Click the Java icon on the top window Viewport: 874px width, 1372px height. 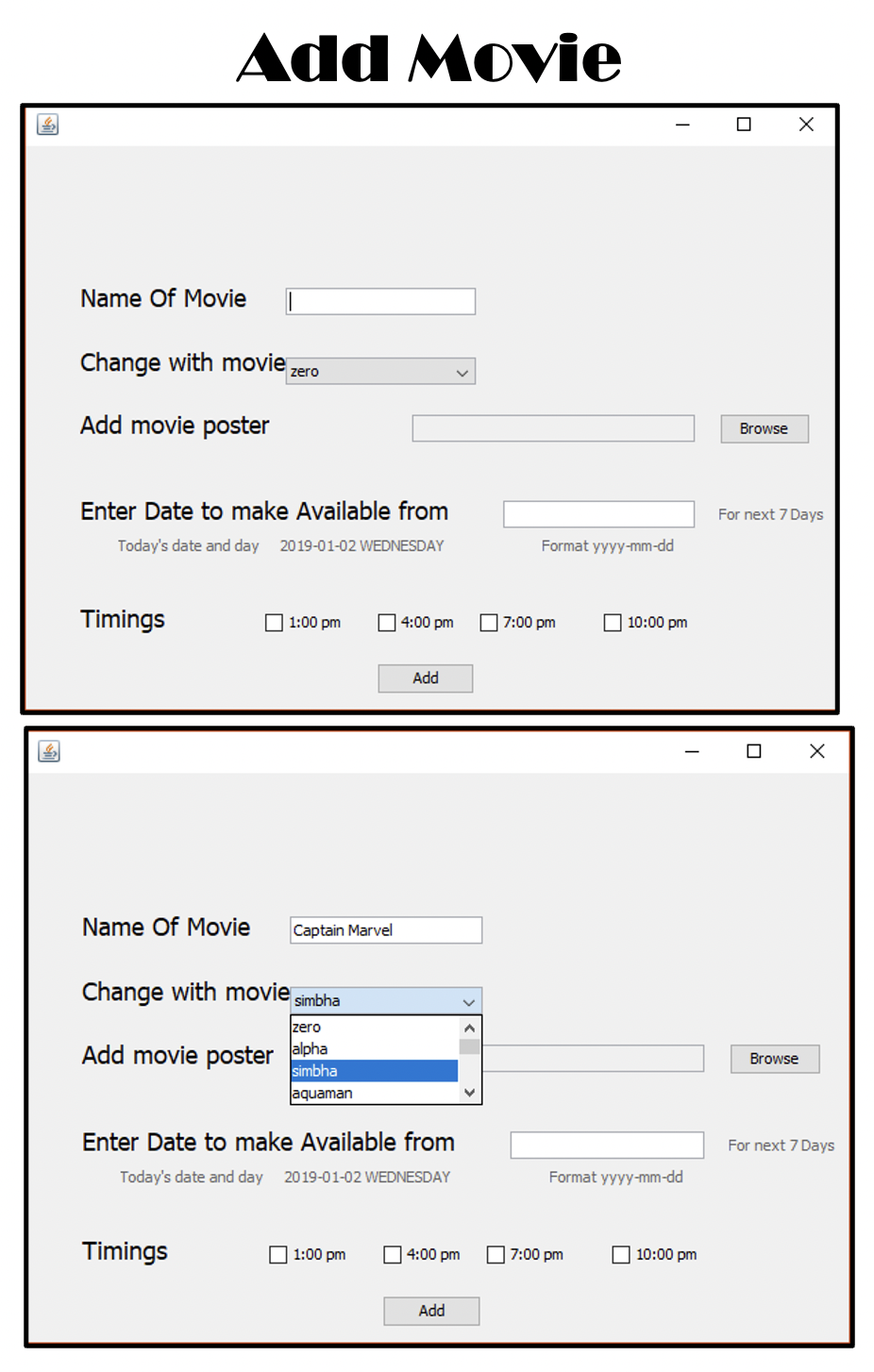[47, 124]
